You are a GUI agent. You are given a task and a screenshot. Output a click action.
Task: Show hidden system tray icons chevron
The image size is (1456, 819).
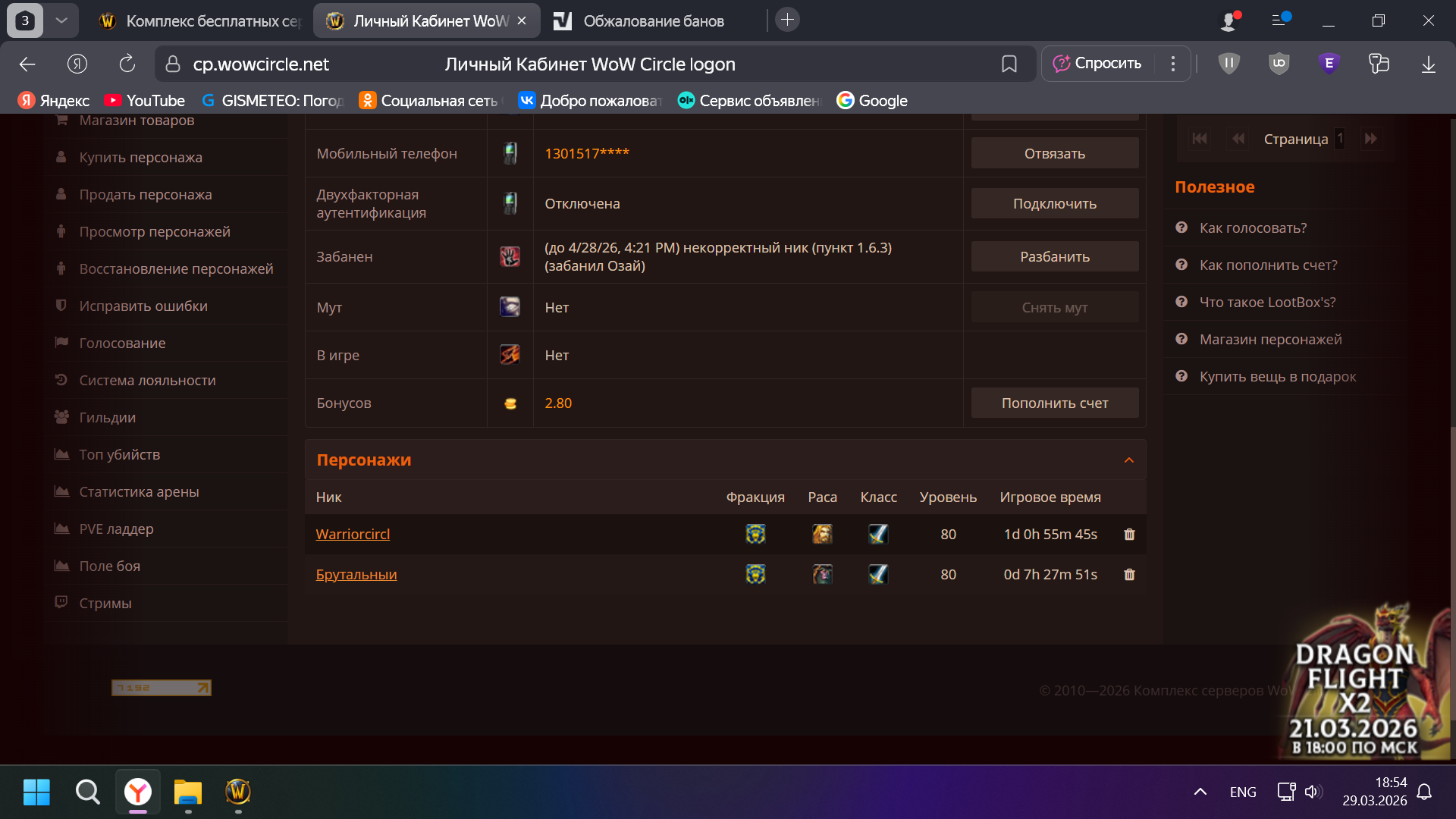[1200, 792]
